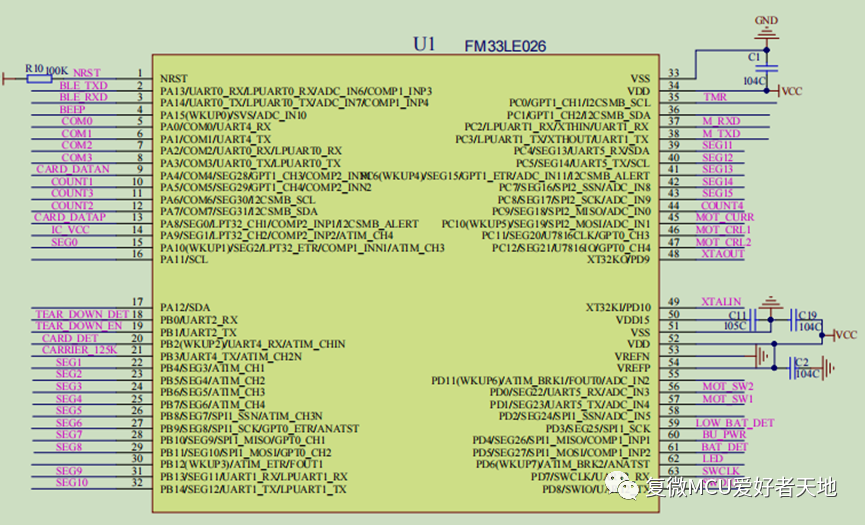
Task: Select the COUNT1 net label
Action: (72, 181)
